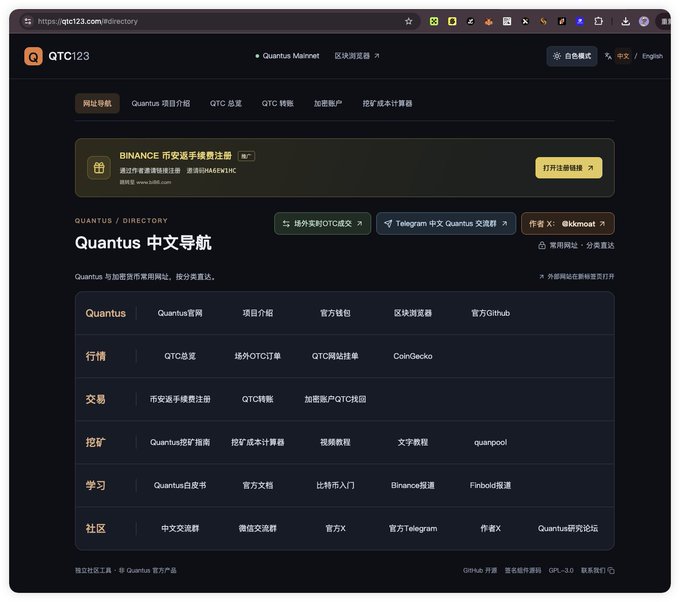Click the green extension icon in toolbar
Viewport: 680px width, 602px height.
(x=434, y=21)
